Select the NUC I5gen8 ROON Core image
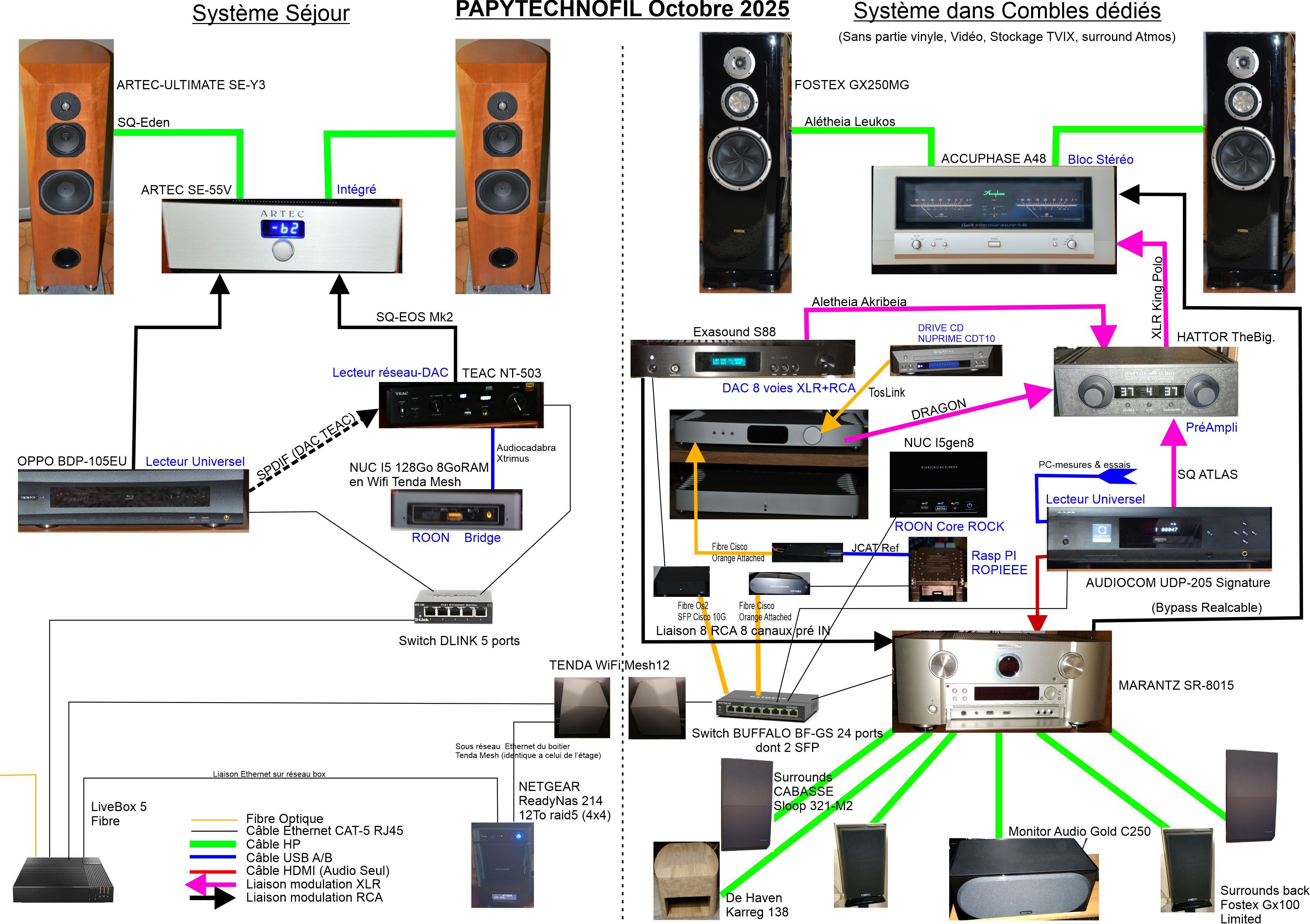The image size is (1310, 924). [938, 485]
